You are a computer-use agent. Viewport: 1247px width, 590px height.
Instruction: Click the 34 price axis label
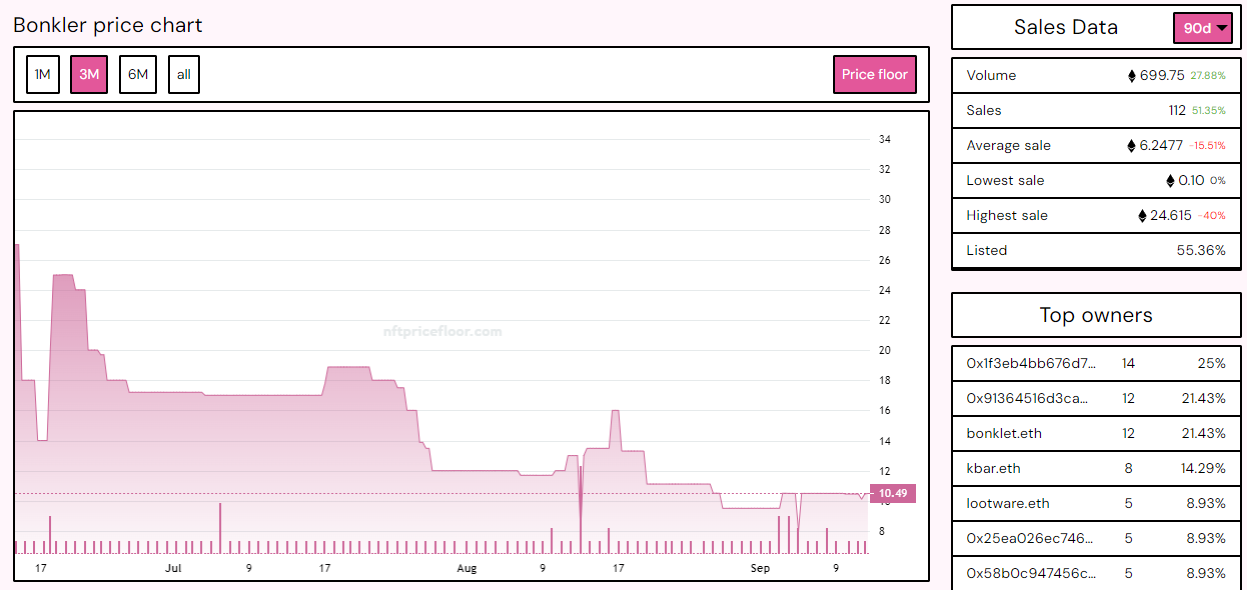(884, 139)
